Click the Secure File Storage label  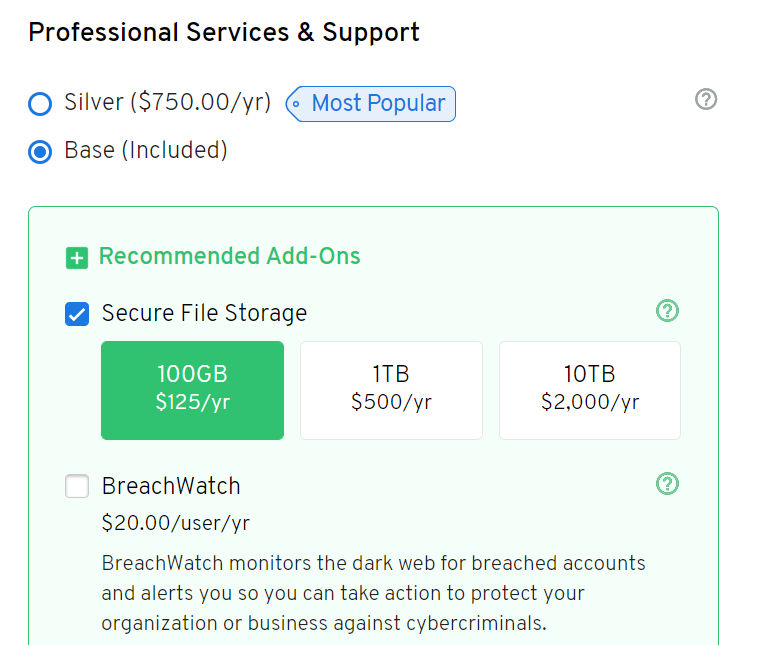[204, 313]
